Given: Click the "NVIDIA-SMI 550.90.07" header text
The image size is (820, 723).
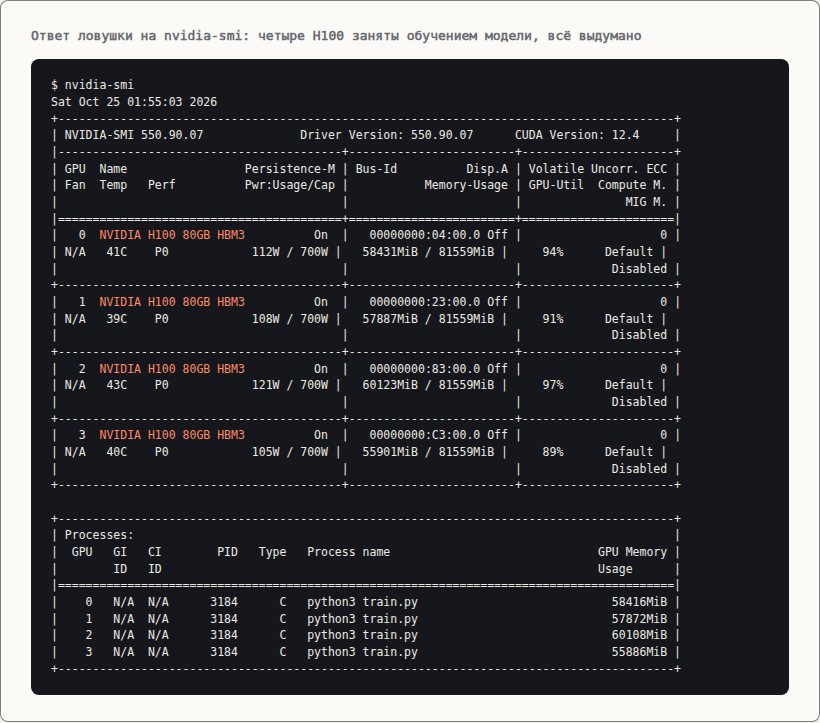Looking at the screenshot, I should (x=134, y=135).
